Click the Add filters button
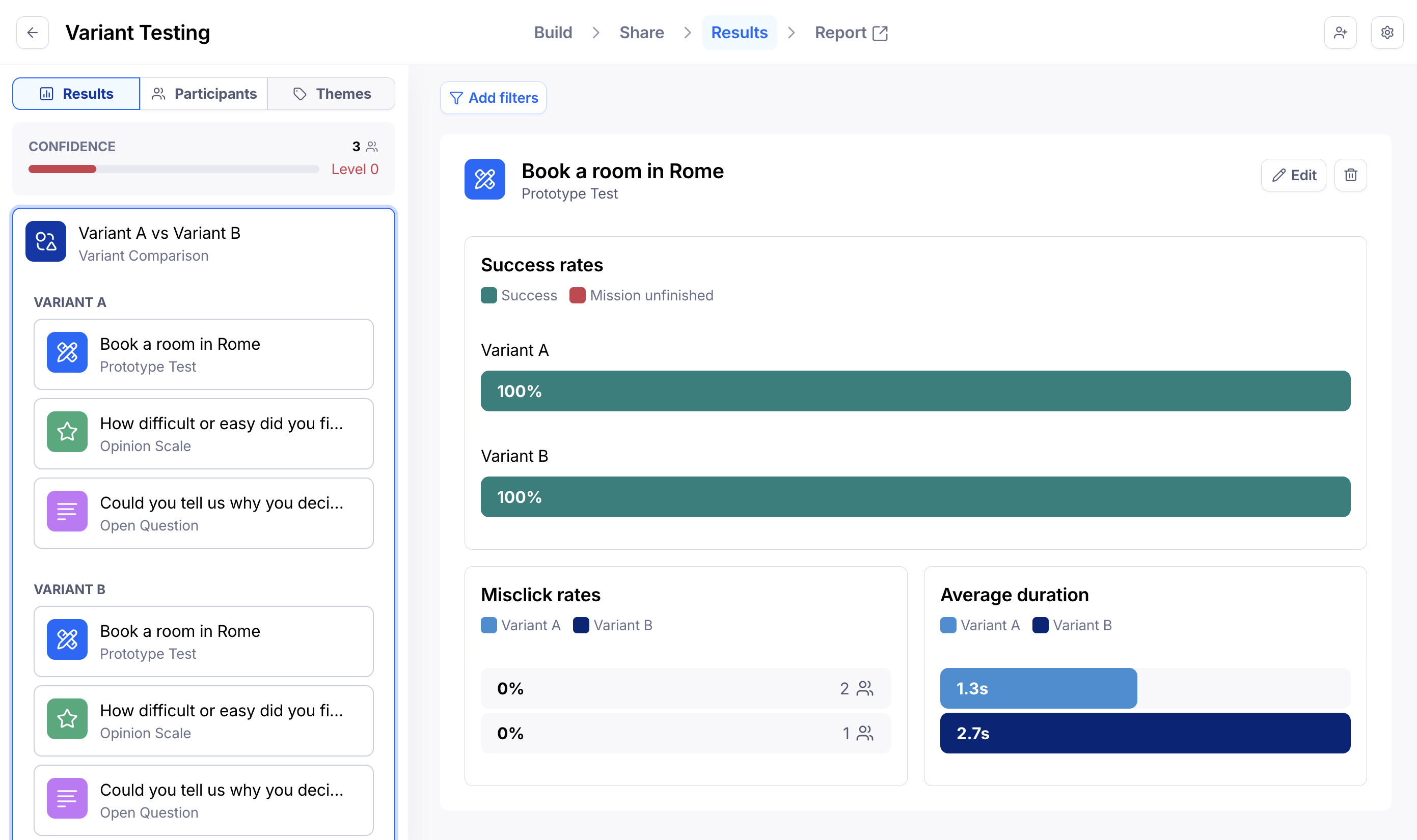 (493, 98)
